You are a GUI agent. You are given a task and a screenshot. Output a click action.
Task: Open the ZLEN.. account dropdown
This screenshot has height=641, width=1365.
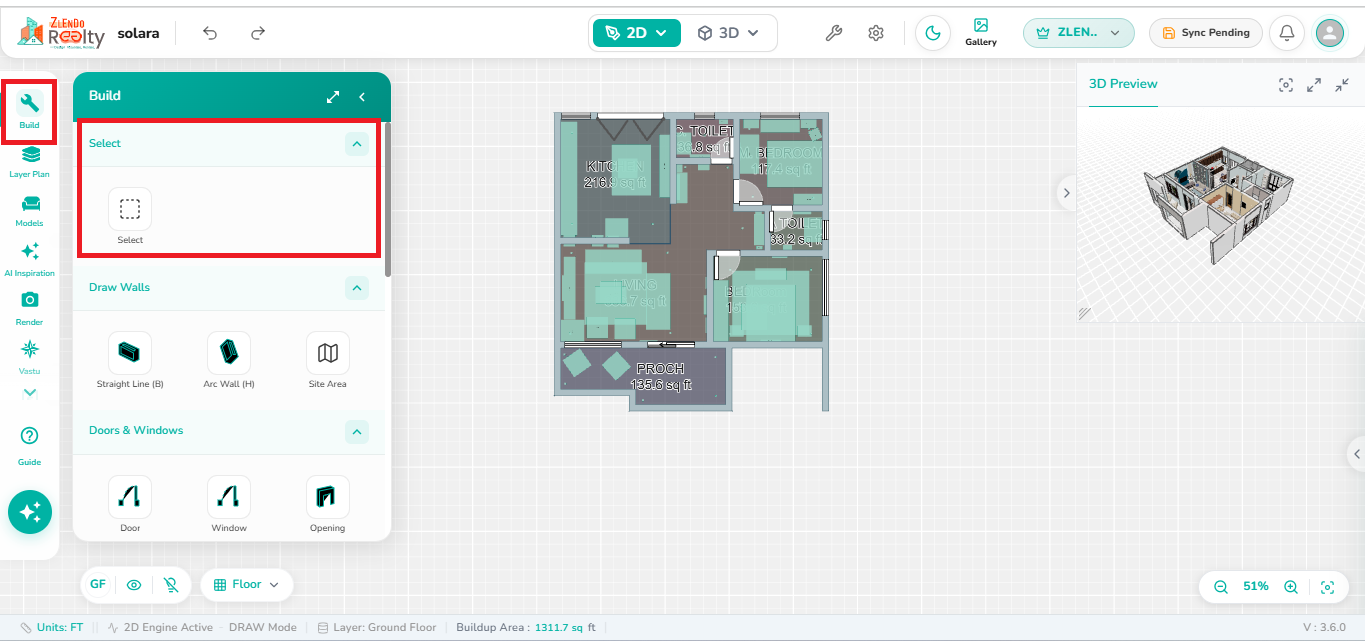(1079, 33)
